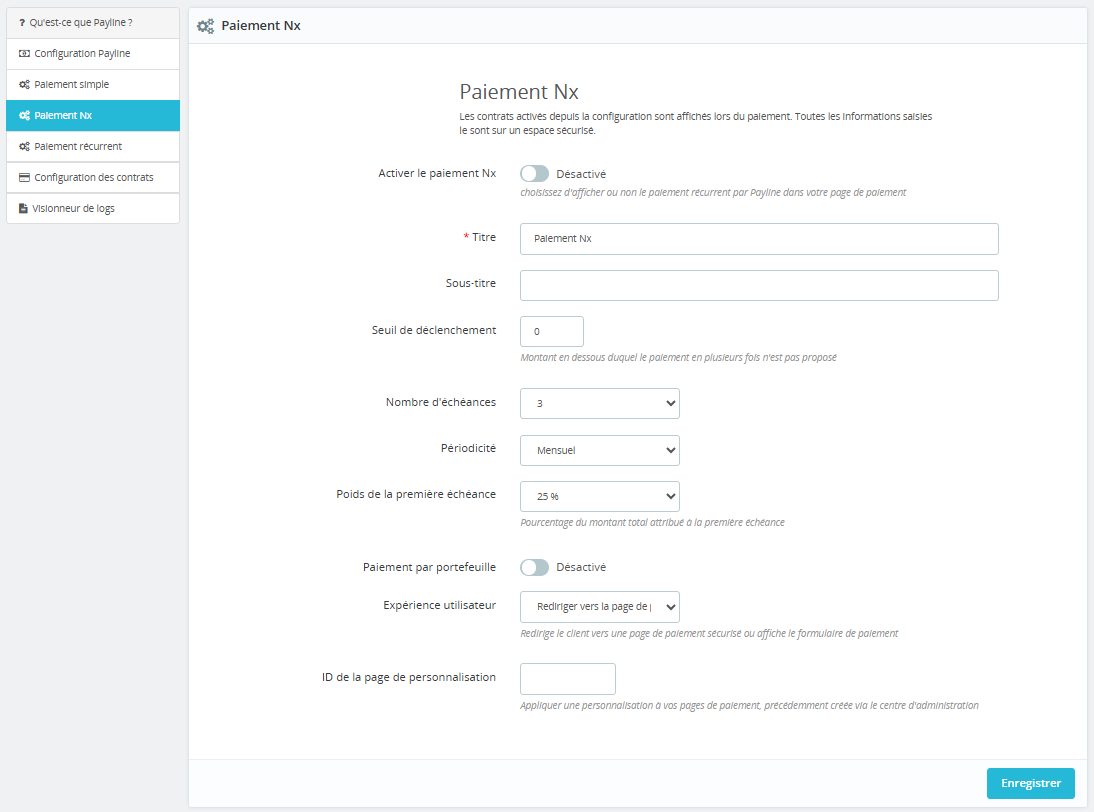Open the Poids de la première échéance dropdown
Image resolution: width=1094 pixels, height=812 pixels.
600,496
